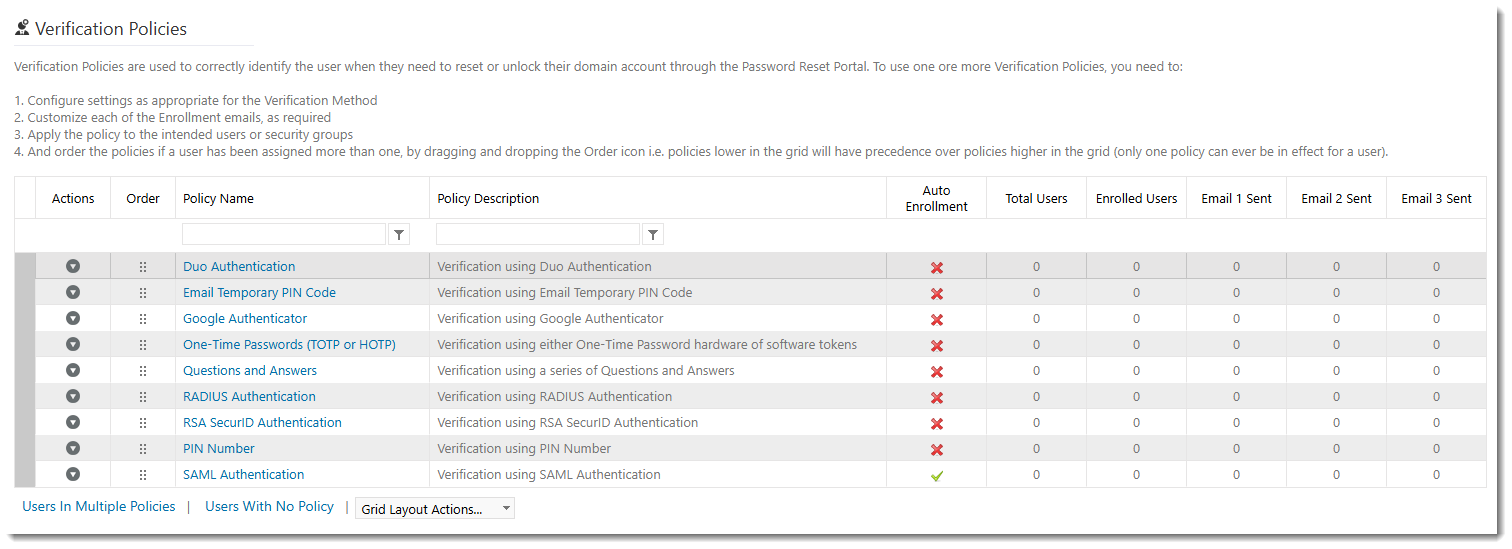Sort by Total Users column header
The width and height of the screenshot is (1512, 549).
click(1036, 198)
